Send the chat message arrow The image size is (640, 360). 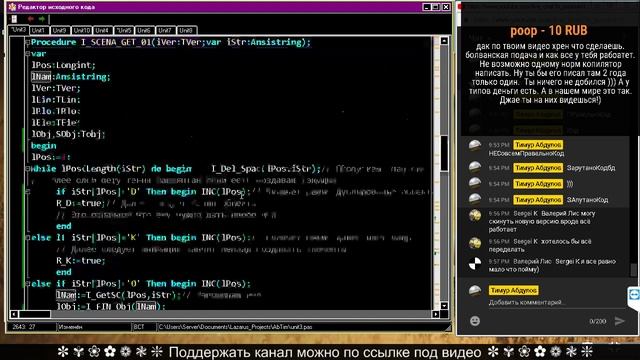(x=620, y=321)
